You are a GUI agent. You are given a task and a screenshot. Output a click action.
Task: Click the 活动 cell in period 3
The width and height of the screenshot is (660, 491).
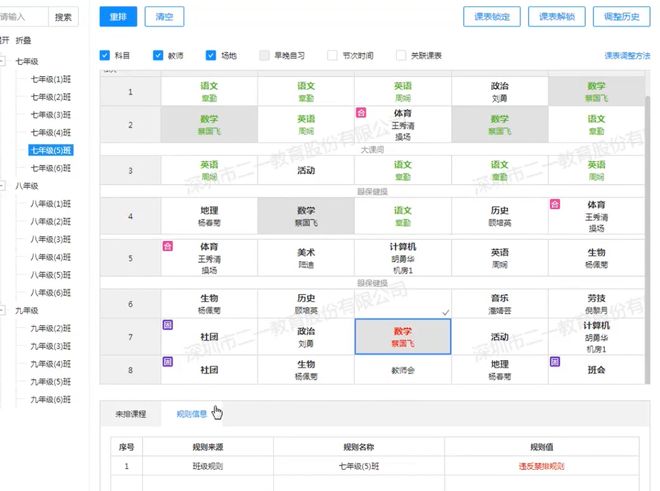click(x=306, y=170)
